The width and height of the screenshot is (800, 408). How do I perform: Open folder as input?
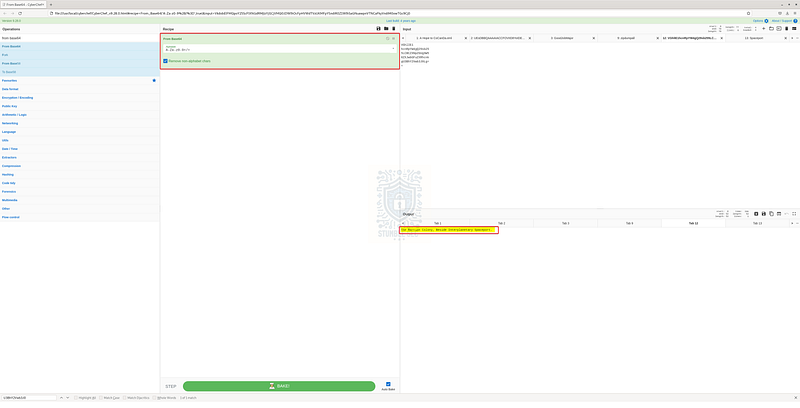[771, 29]
